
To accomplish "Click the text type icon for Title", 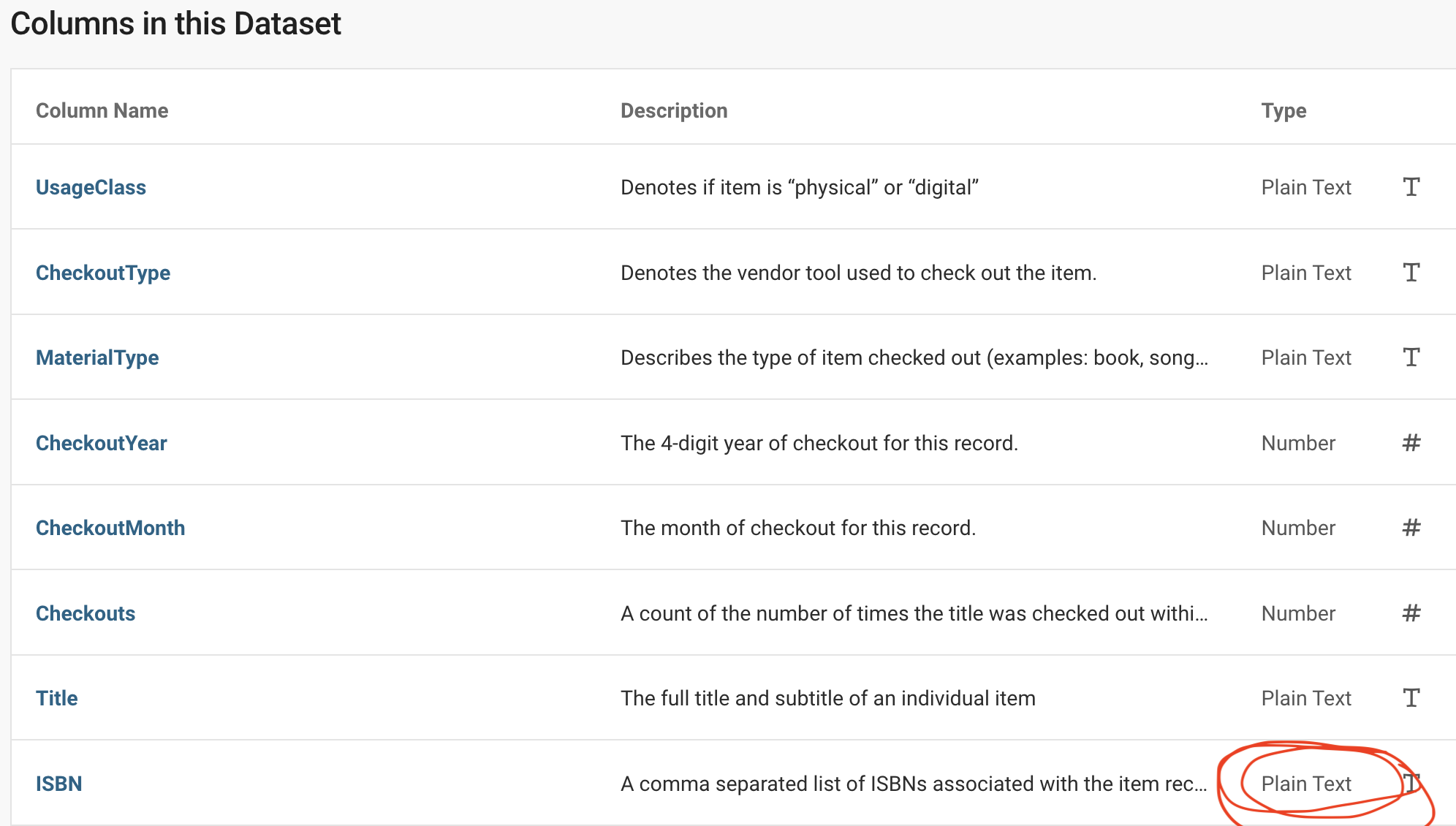I will click(x=1411, y=698).
